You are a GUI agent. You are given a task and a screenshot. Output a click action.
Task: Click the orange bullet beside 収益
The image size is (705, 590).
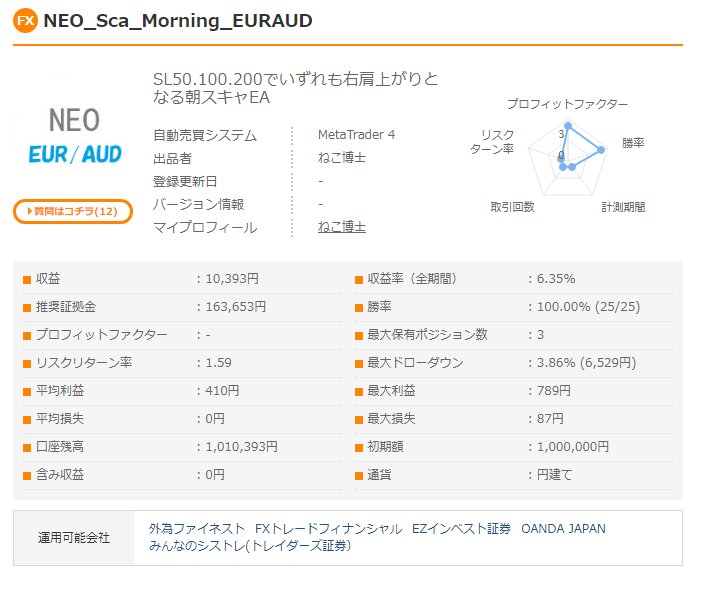tap(27, 279)
